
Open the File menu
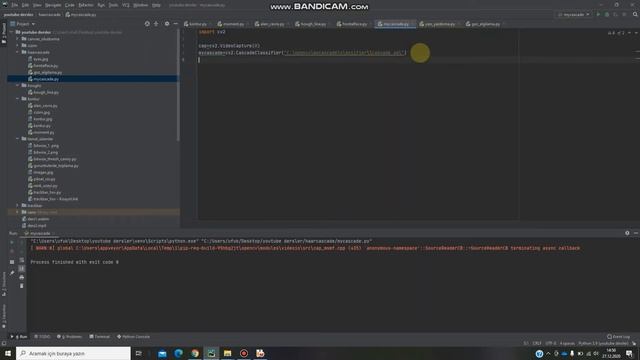pos(14,5)
